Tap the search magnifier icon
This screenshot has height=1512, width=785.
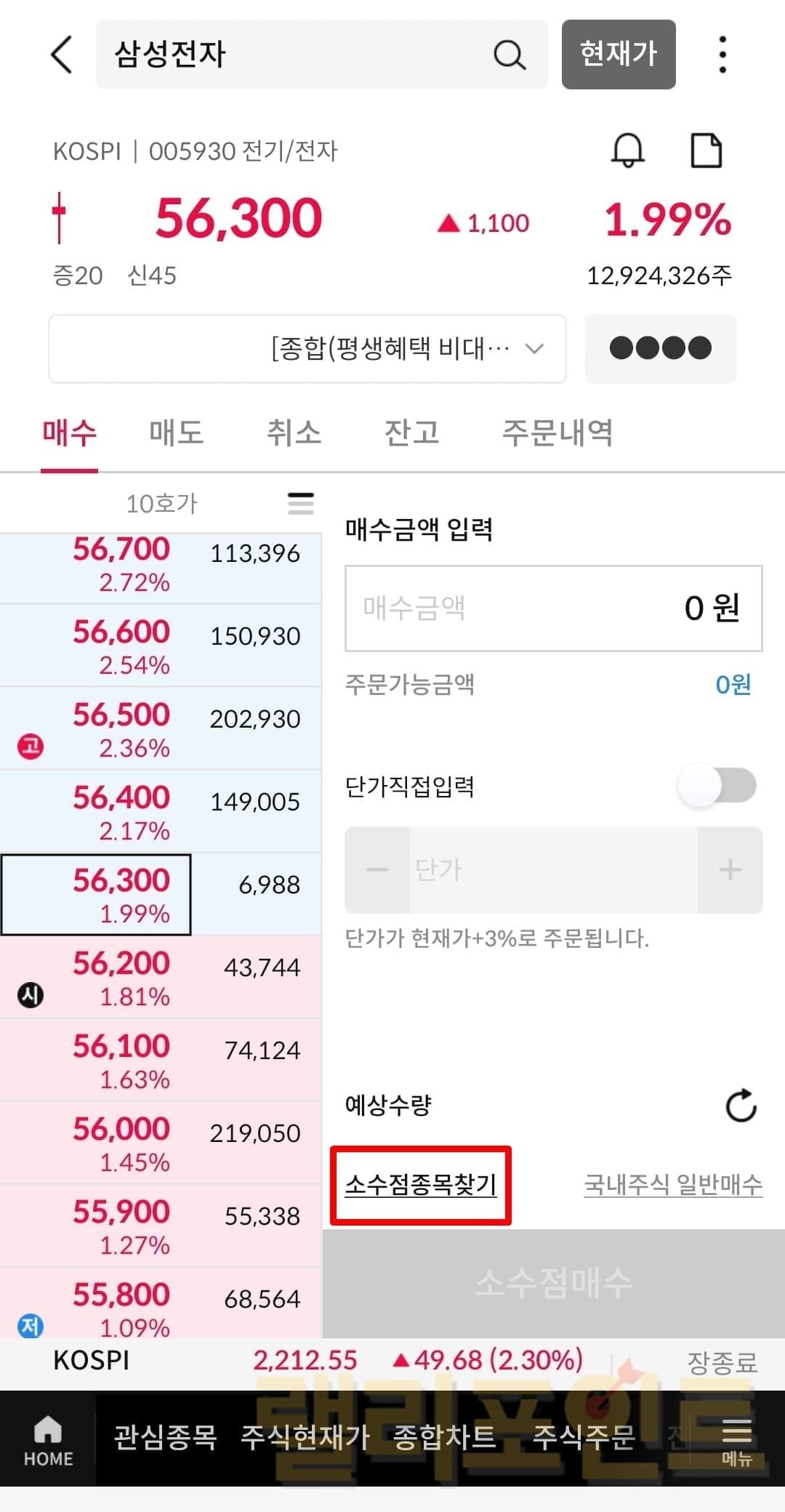pos(509,55)
